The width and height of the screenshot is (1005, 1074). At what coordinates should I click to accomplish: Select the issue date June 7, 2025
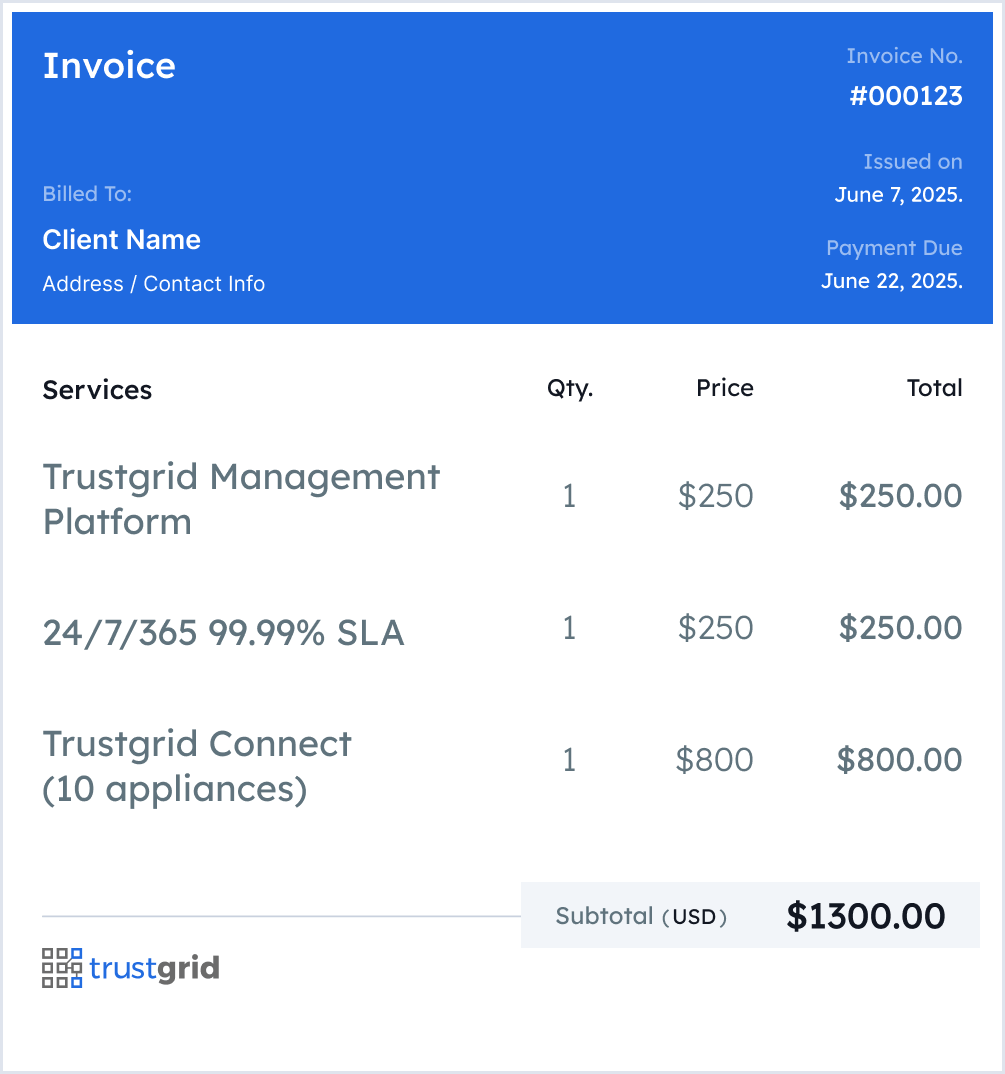tap(898, 195)
